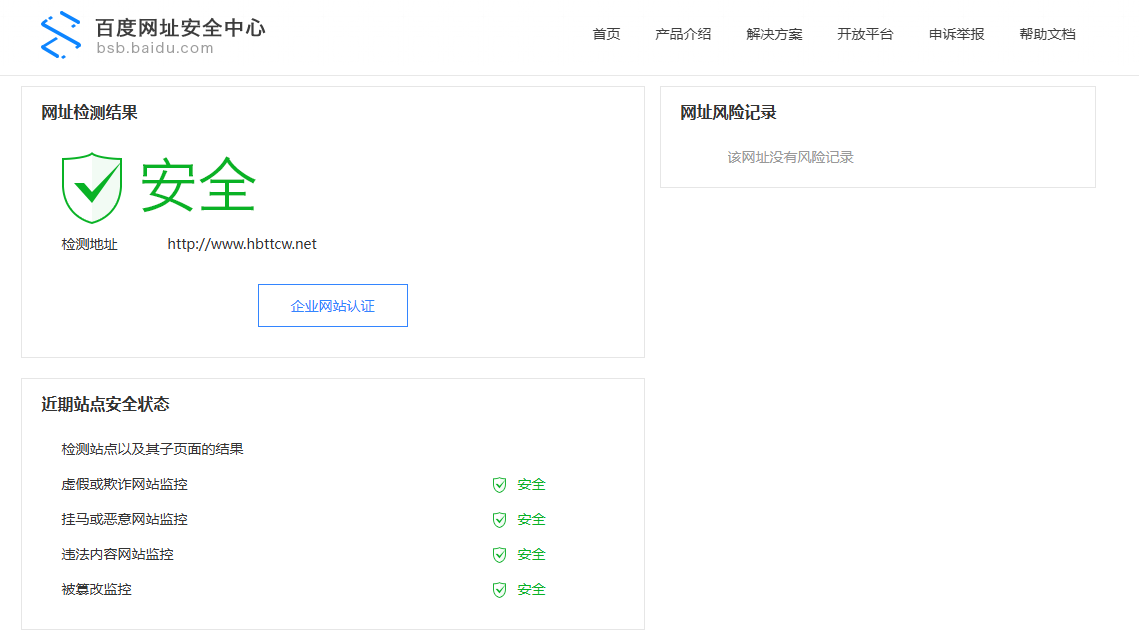Click the shield icon for 虚假或欺诈网站监控
The width and height of the screenshot is (1139, 636).
499,485
